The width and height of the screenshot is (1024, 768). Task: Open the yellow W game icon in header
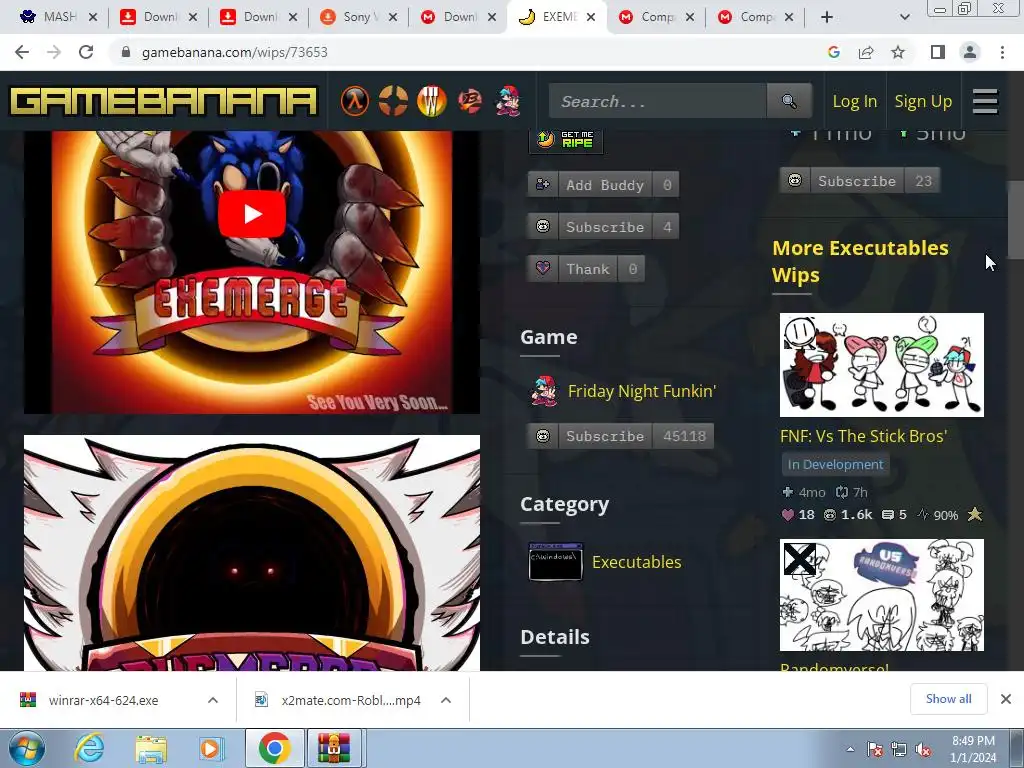pyautogui.click(x=431, y=101)
